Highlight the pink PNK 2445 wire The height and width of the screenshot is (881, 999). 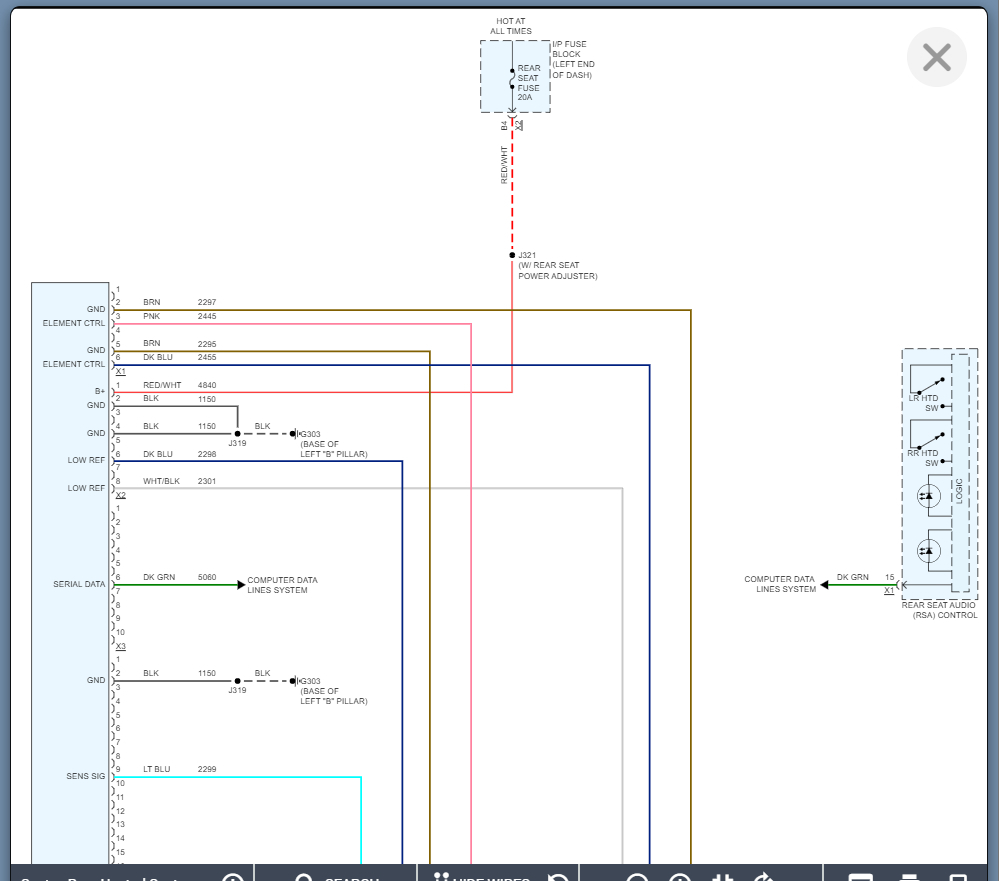[x=300, y=324]
